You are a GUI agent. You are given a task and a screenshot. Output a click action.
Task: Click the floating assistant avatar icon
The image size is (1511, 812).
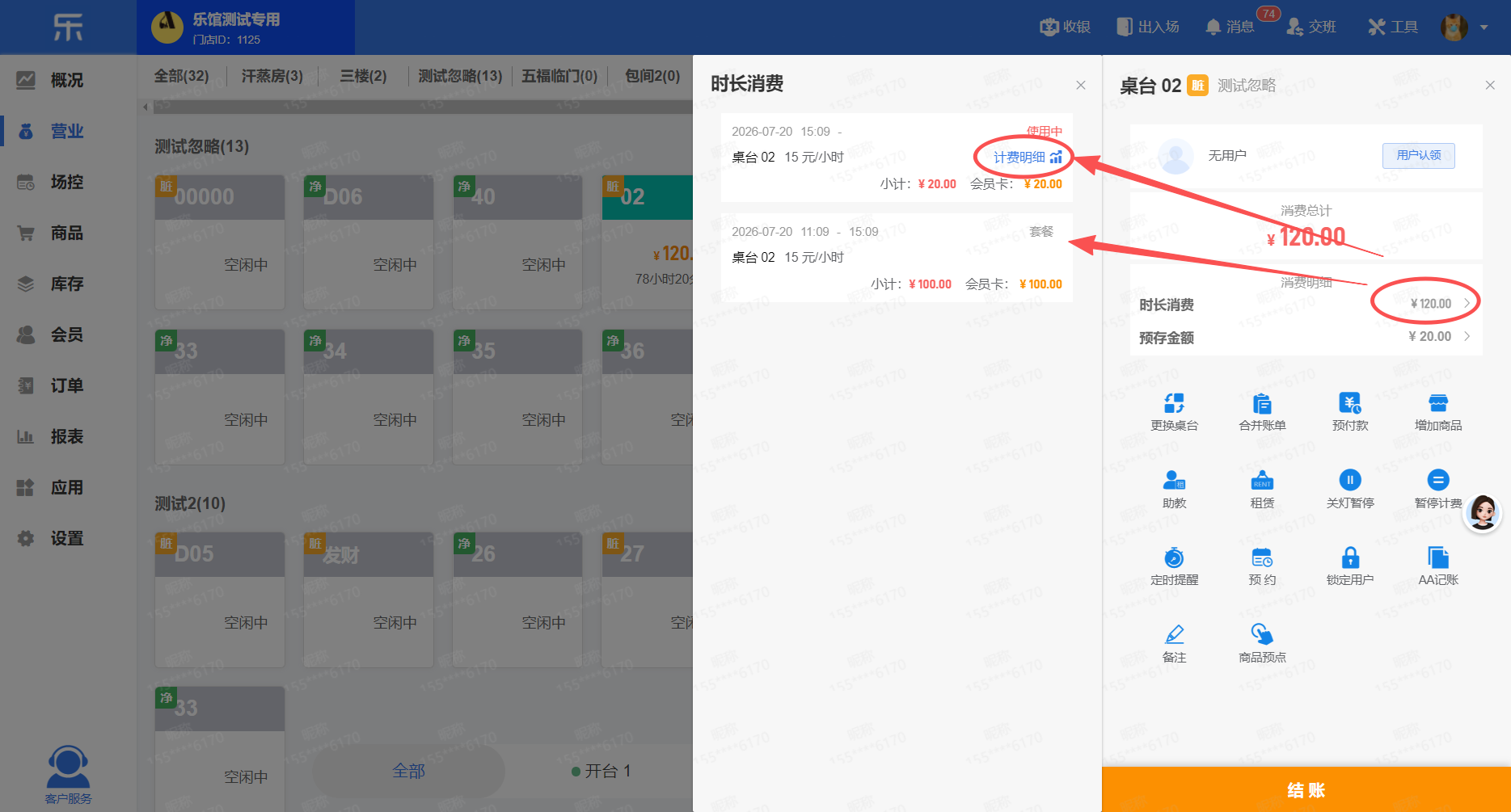[x=1483, y=512]
